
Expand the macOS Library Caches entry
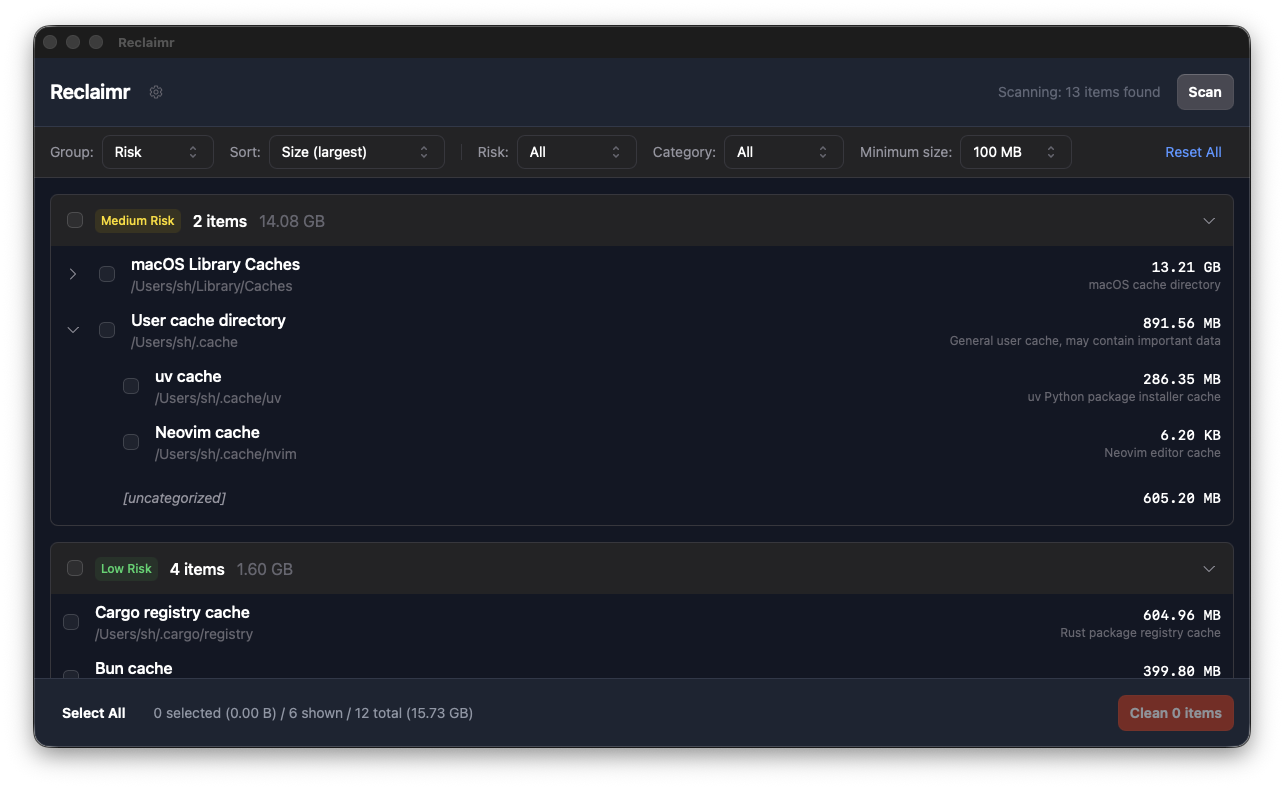[72, 273]
